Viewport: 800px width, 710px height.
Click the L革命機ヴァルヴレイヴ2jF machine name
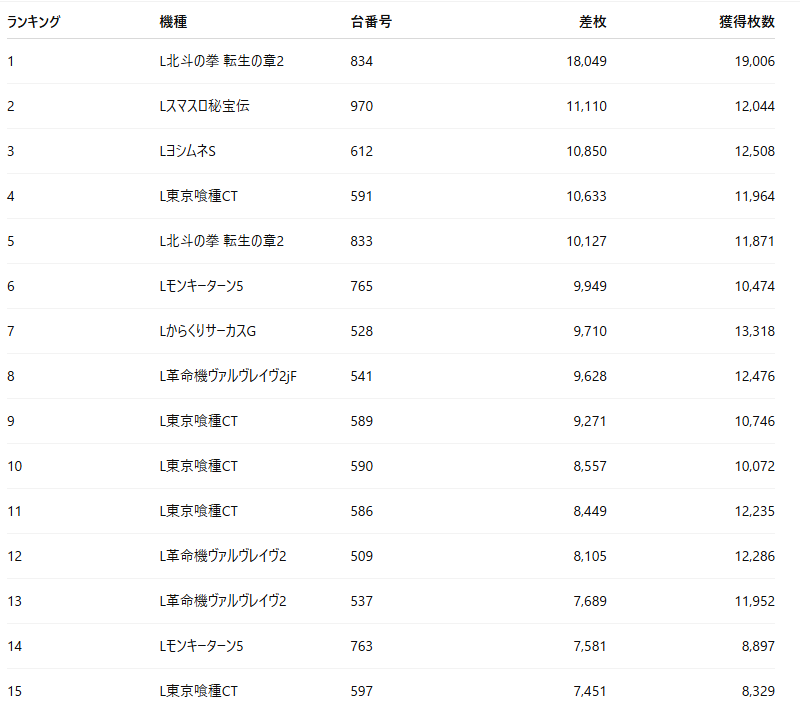click(x=228, y=376)
